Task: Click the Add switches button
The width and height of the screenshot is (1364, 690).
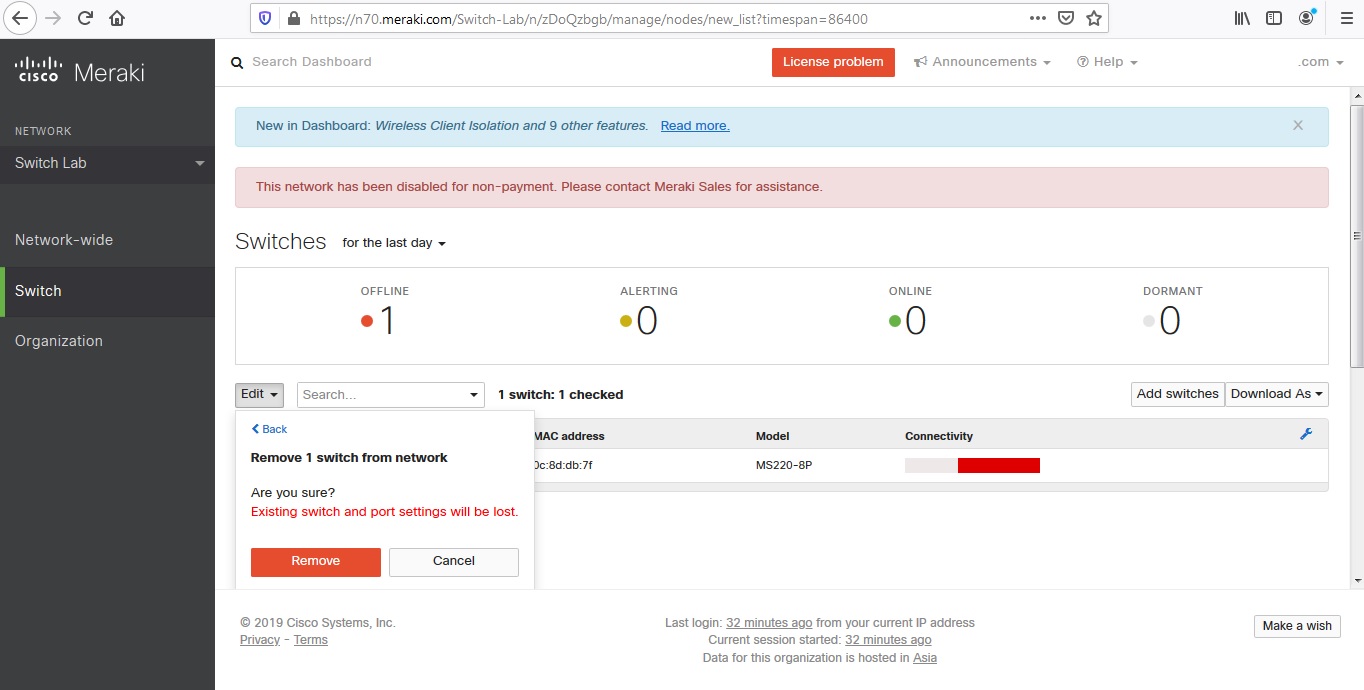Action: (1178, 394)
